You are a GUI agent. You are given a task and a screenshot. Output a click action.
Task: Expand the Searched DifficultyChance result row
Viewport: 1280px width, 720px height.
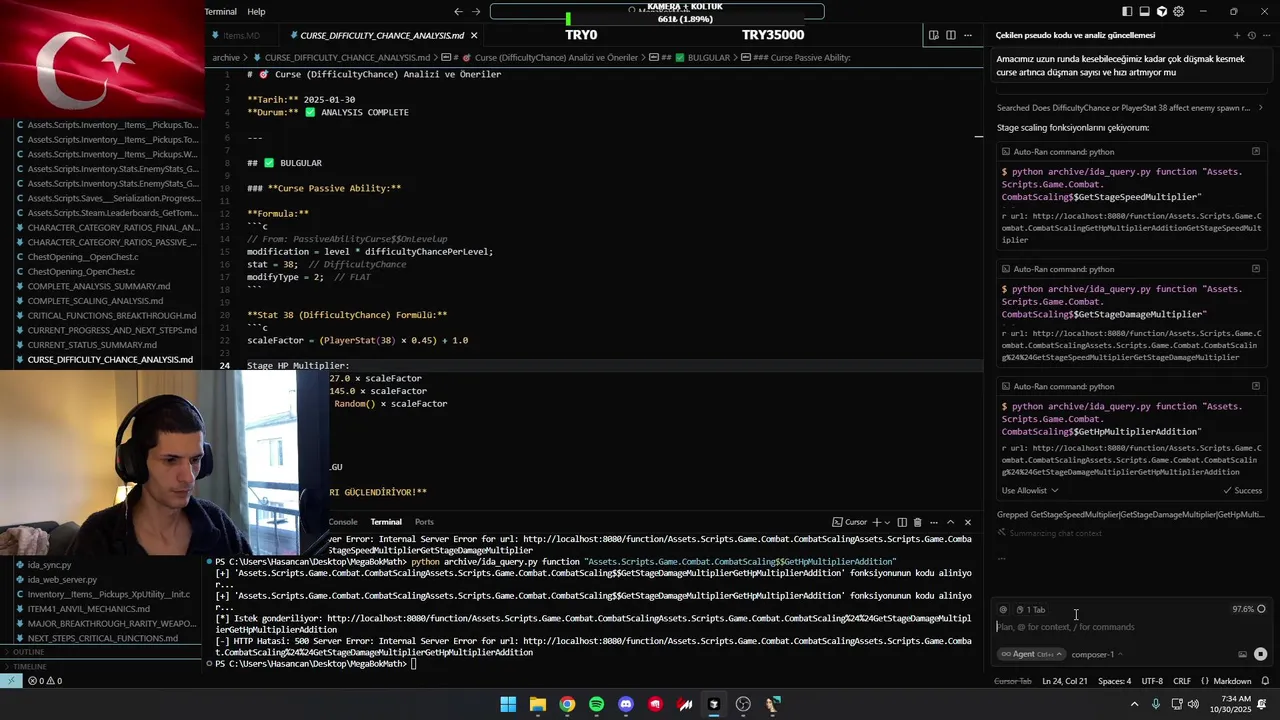point(1130,107)
